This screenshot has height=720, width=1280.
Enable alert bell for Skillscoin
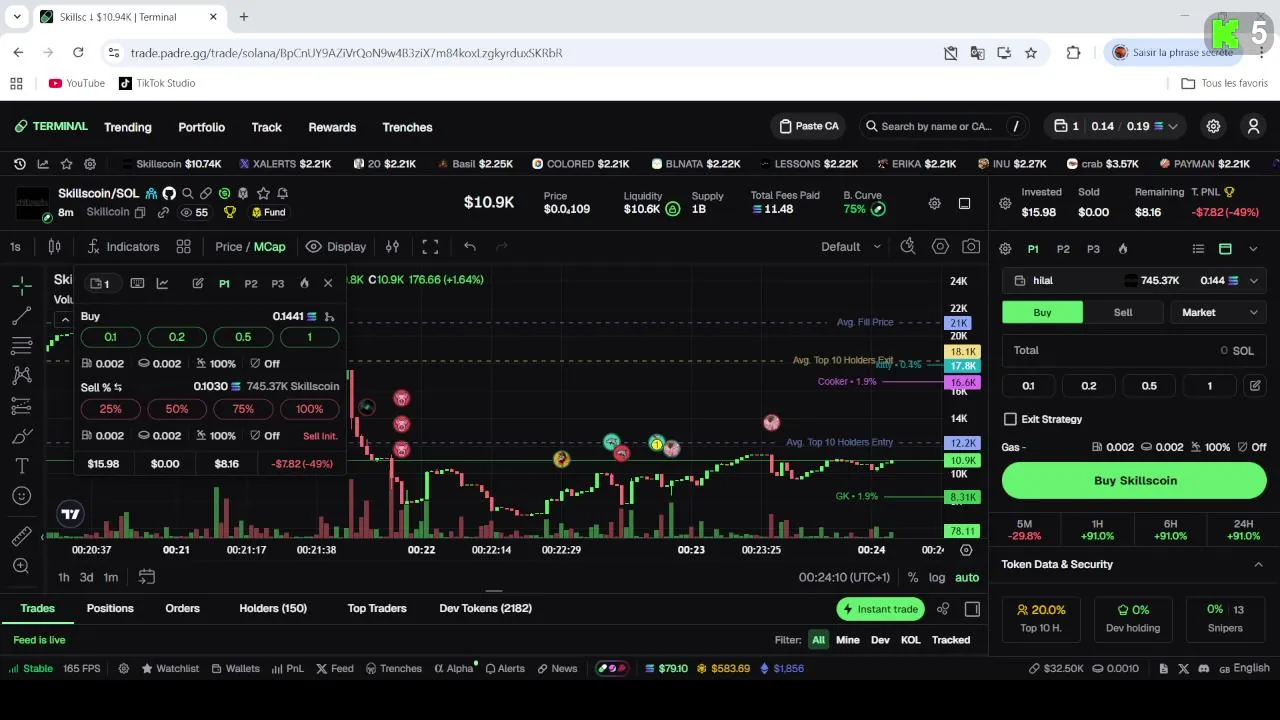(282, 193)
